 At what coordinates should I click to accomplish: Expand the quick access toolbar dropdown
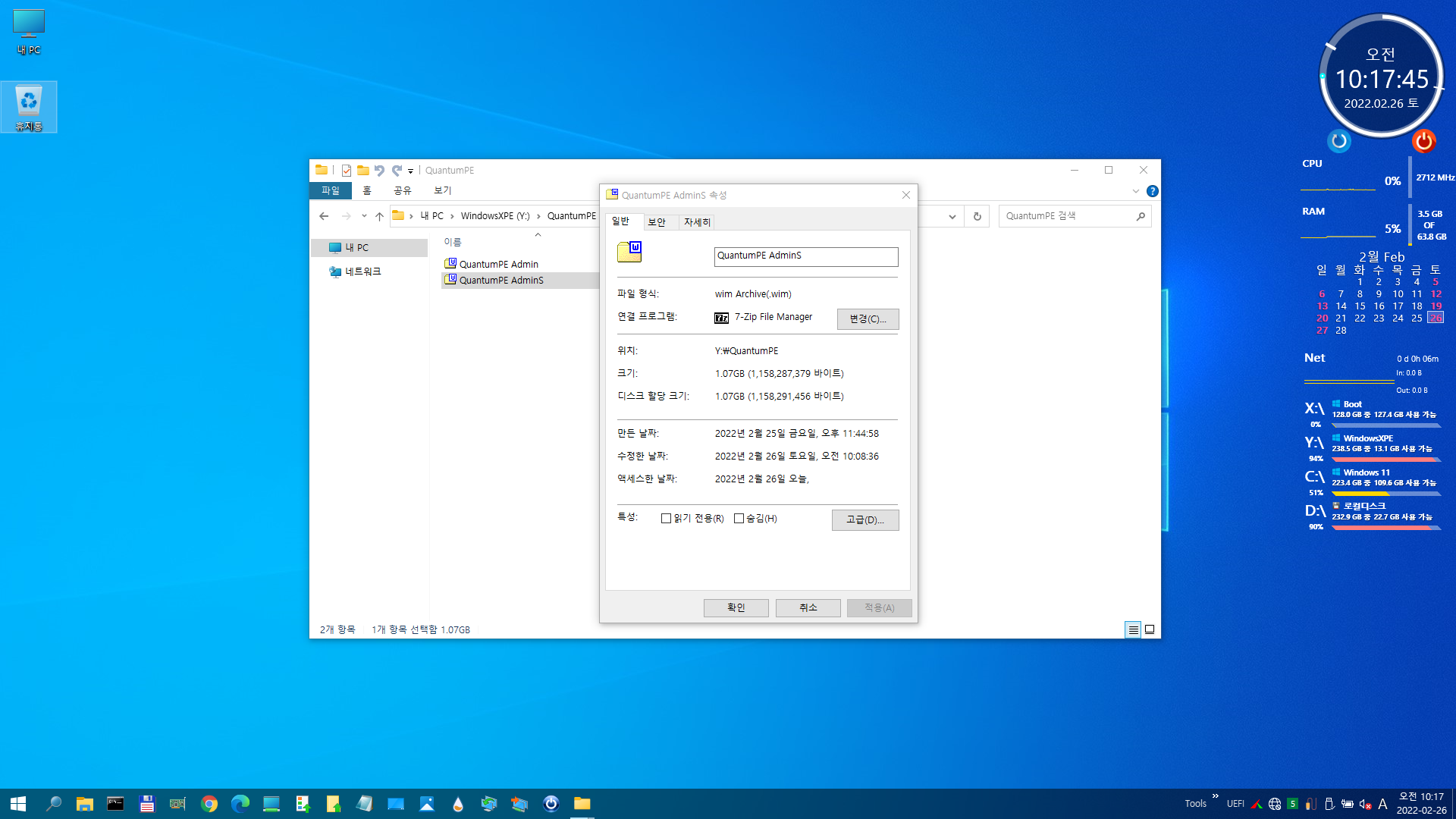point(410,171)
